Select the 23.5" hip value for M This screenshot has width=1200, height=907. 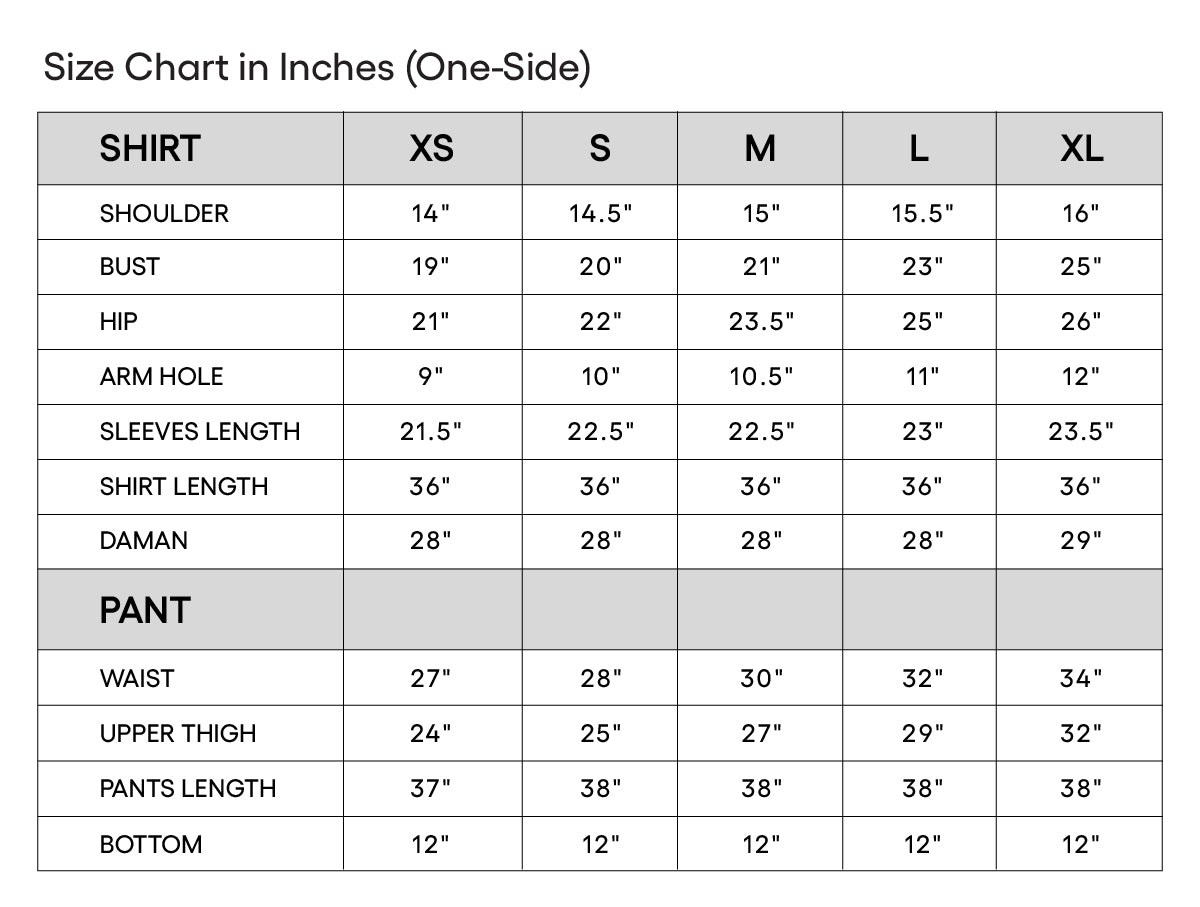[761, 322]
